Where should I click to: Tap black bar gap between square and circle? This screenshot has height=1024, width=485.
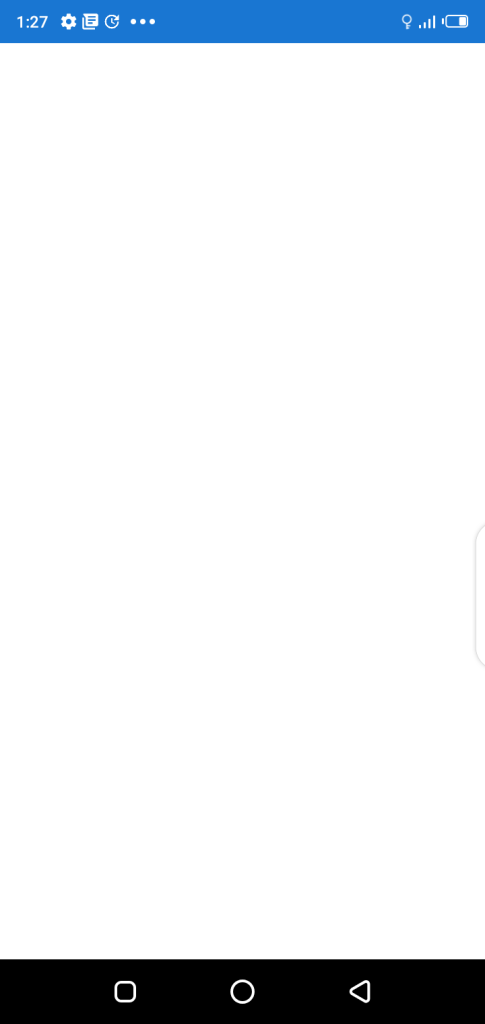tap(183, 991)
